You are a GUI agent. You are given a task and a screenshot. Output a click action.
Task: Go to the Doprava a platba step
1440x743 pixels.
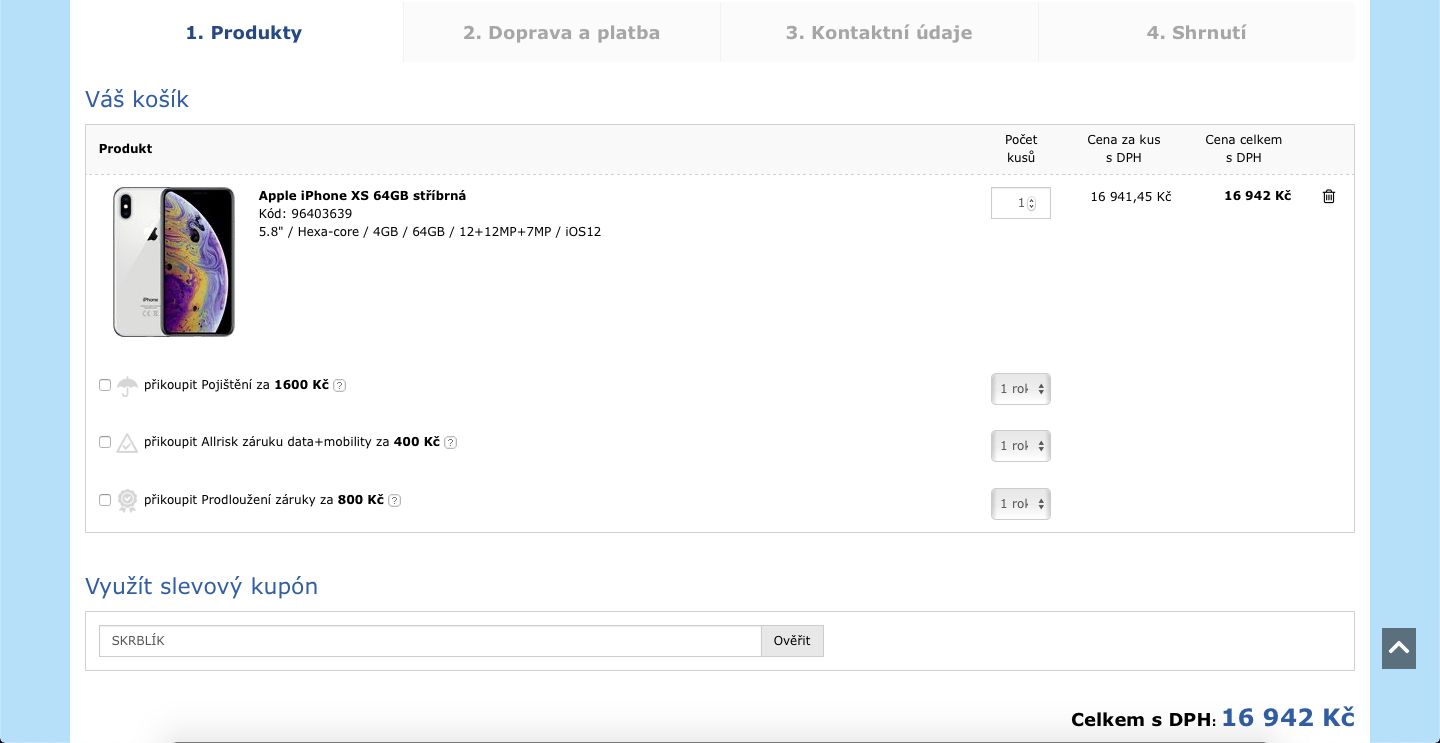[561, 32]
